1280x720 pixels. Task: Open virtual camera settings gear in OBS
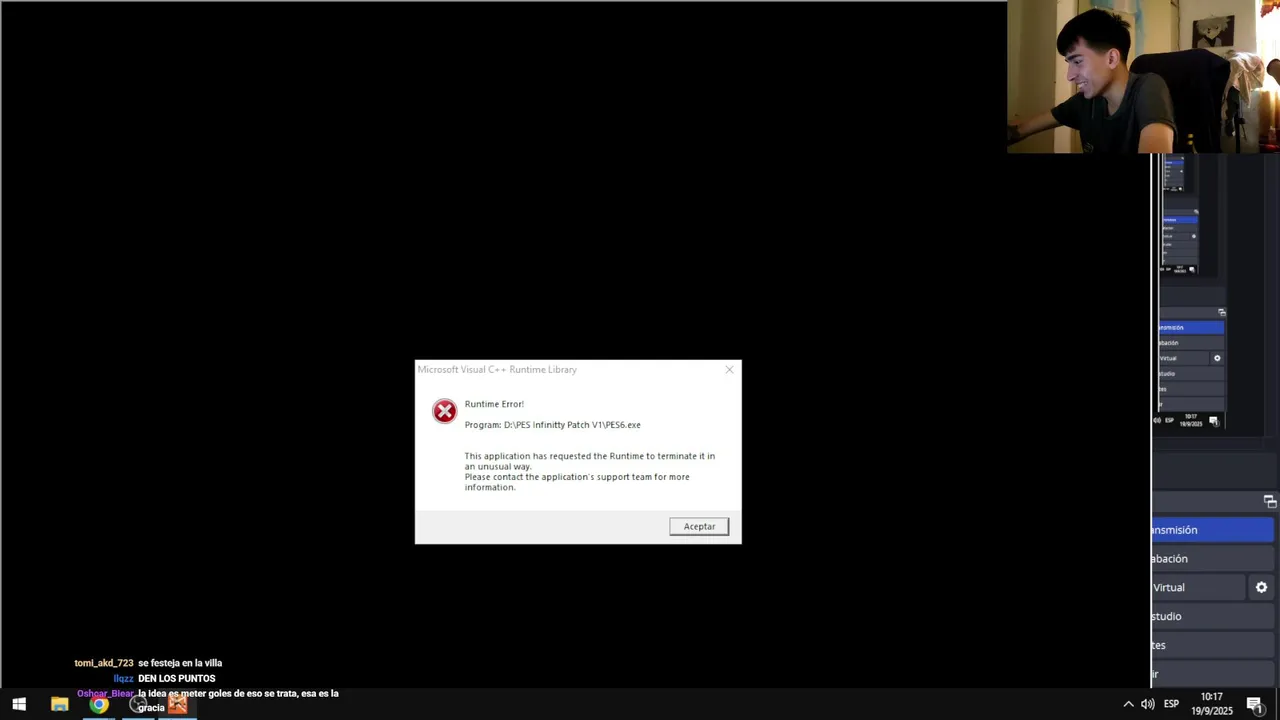[1261, 588]
